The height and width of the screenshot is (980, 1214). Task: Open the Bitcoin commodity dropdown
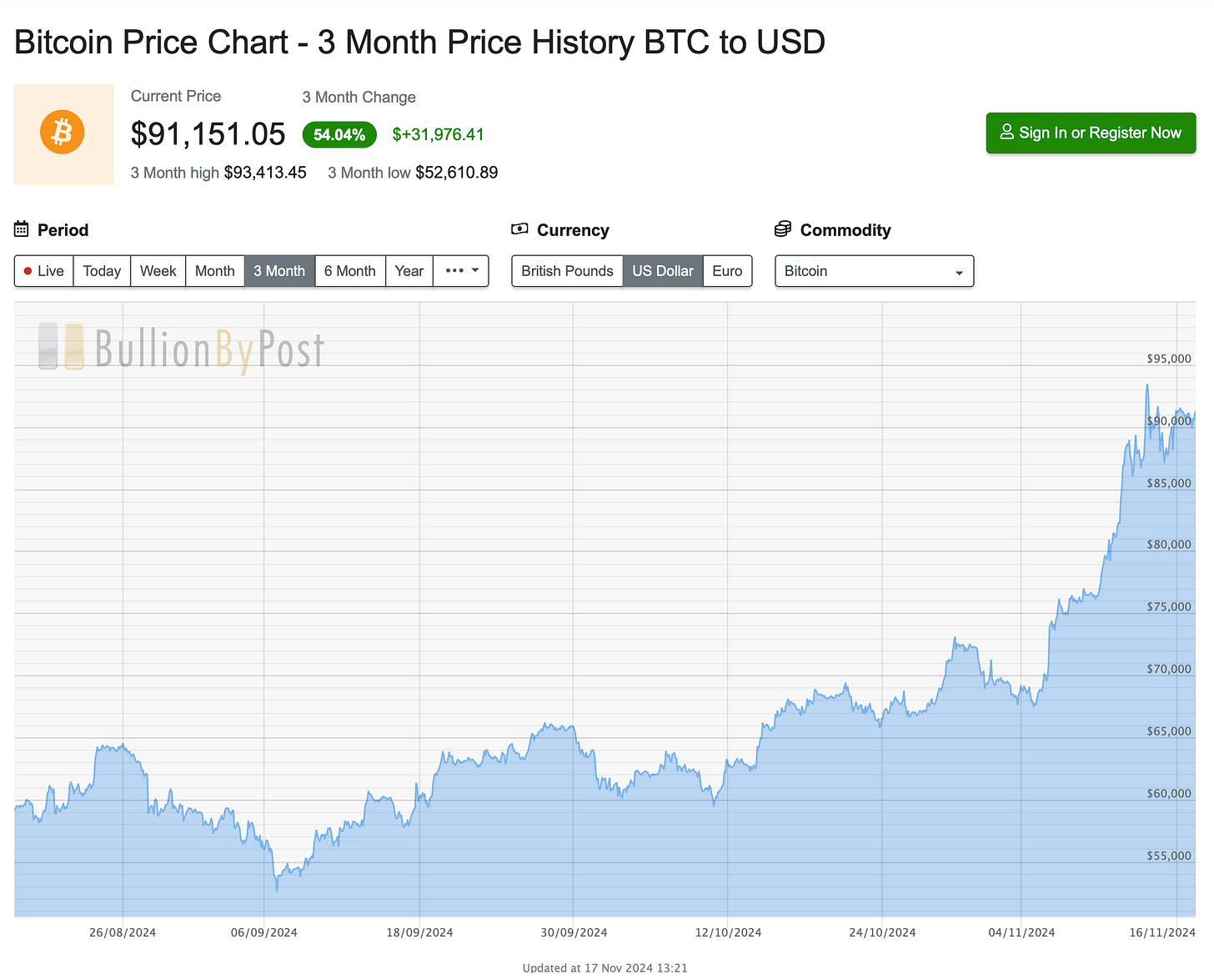click(x=875, y=271)
